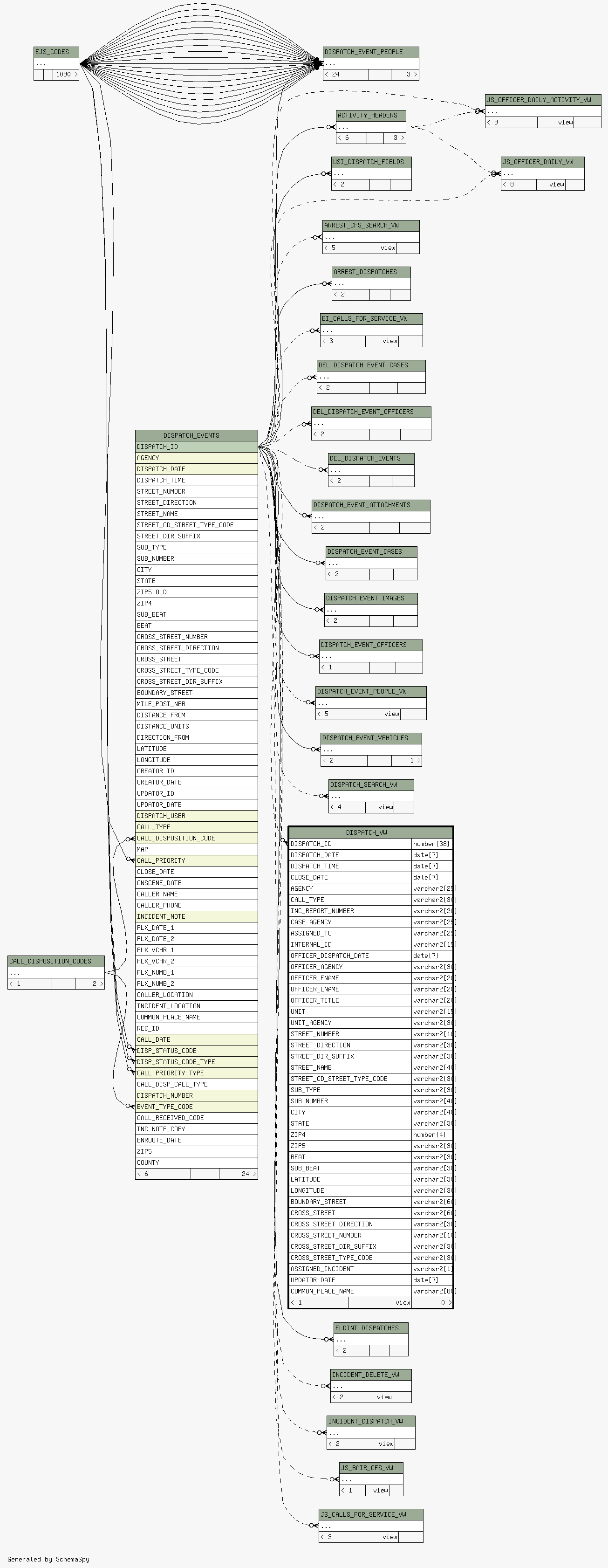
Task: Open USI_DISPATCH_FIELDS table
Action: point(371,162)
